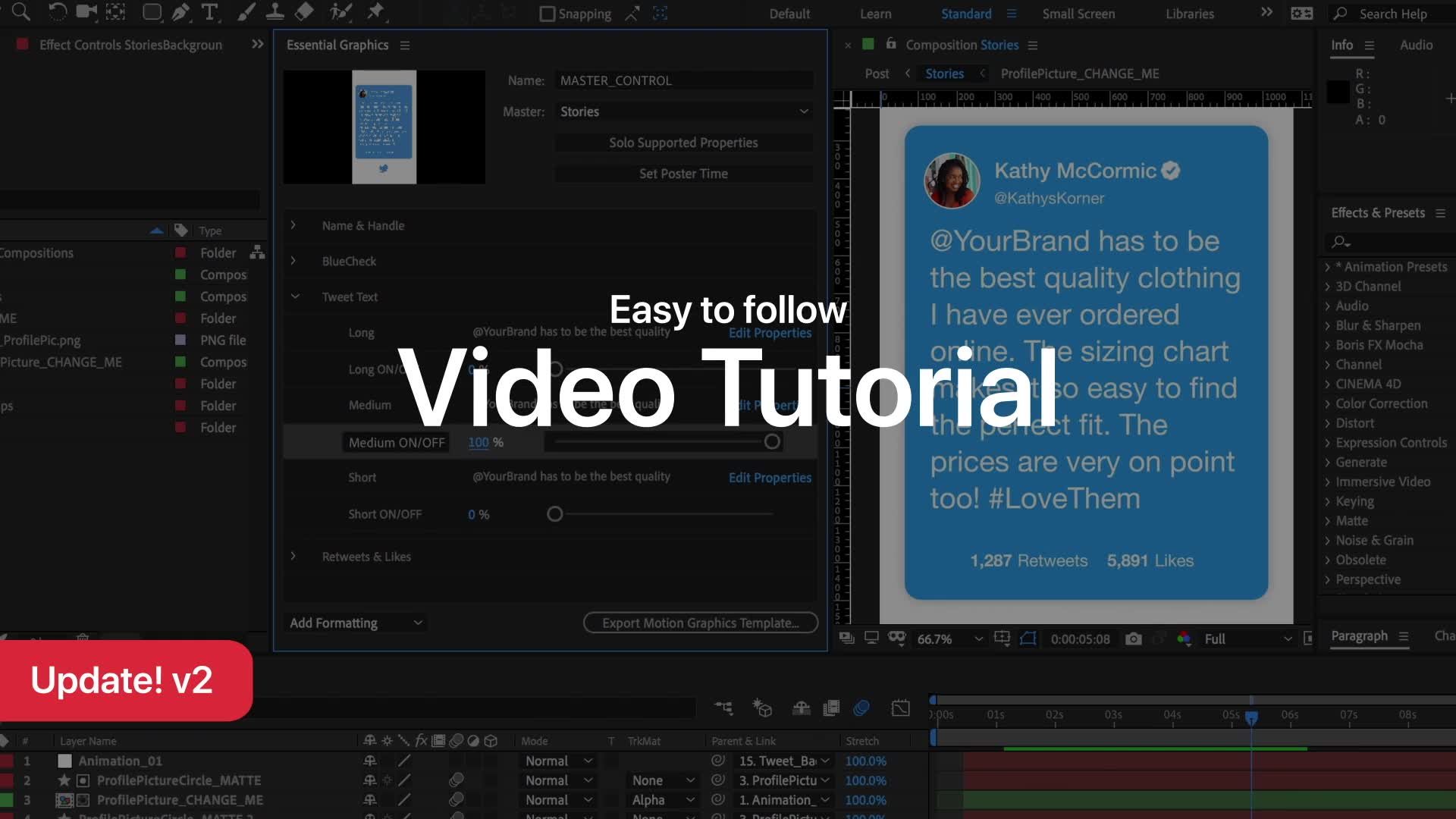Open the viewer magnification 66.7% dropdown

tap(949, 639)
